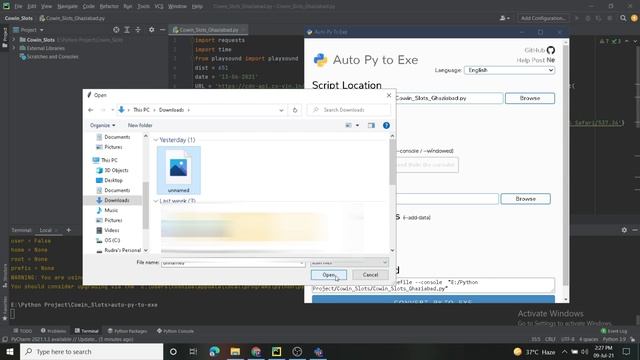Screen dimensions: 640x360
Task: Click the File name input box
Action: [x=233, y=263]
